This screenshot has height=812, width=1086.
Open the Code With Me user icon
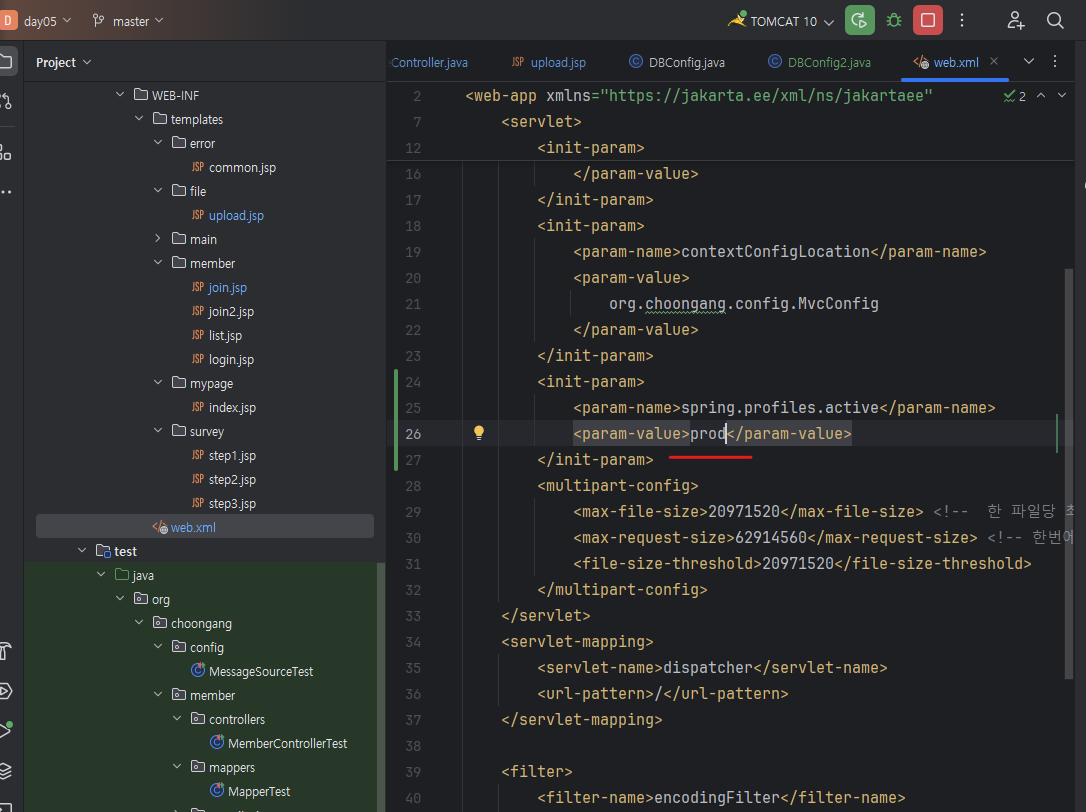click(x=1015, y=20)
